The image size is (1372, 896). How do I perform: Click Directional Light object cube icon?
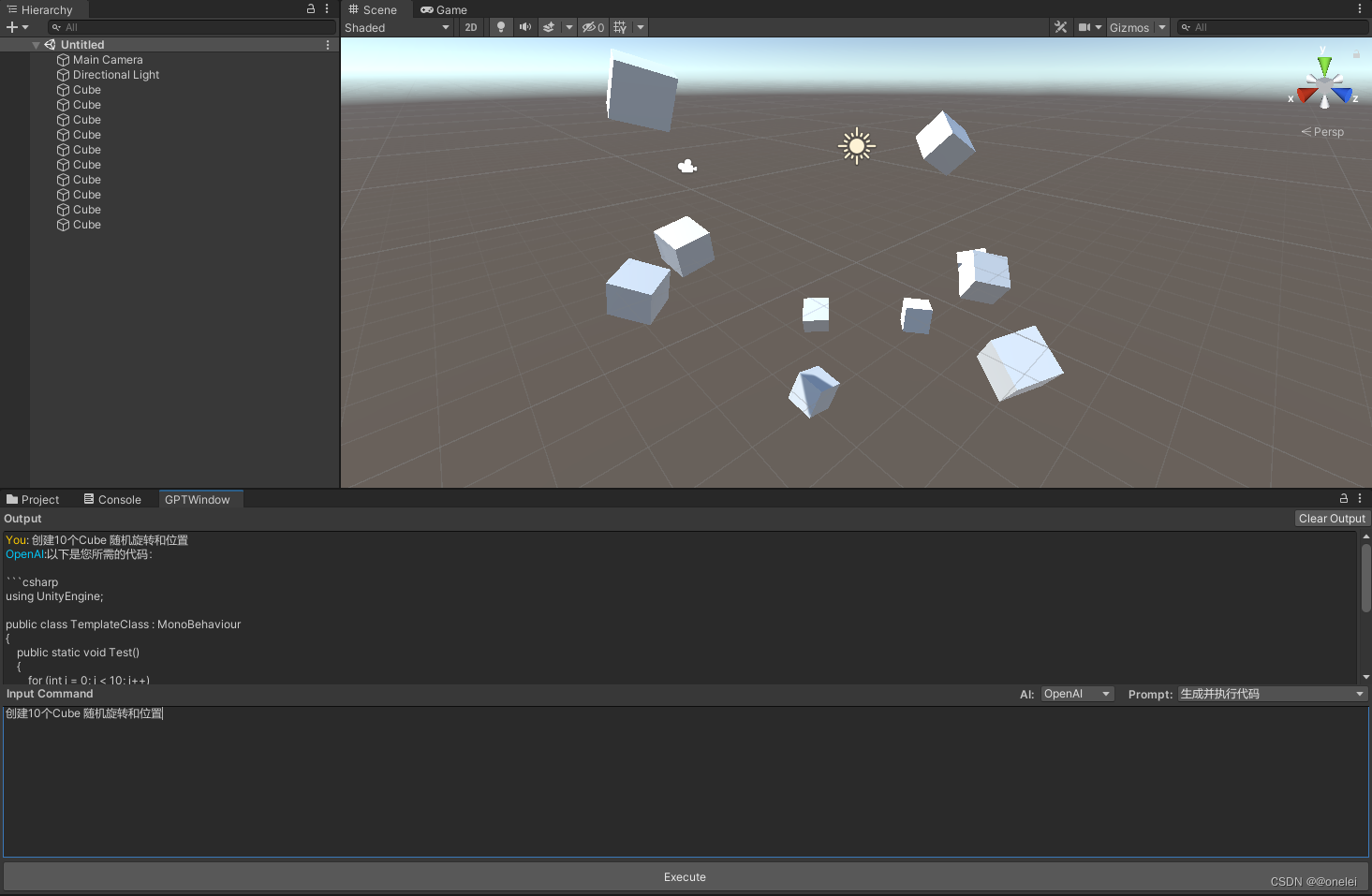64,75
